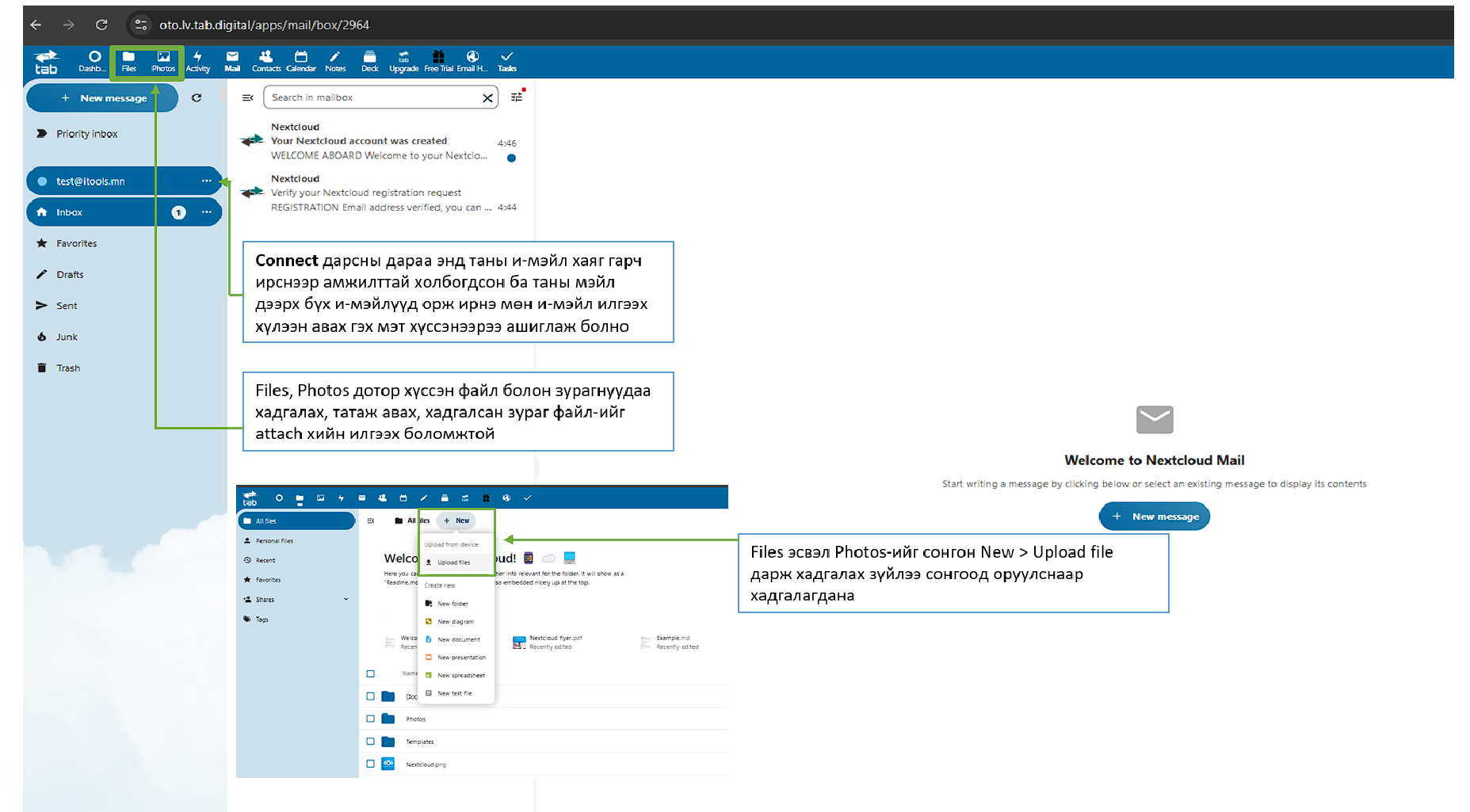Open the Inbox folder actions menu
This screenshot has width=1470, height=812.
(207, 212)
